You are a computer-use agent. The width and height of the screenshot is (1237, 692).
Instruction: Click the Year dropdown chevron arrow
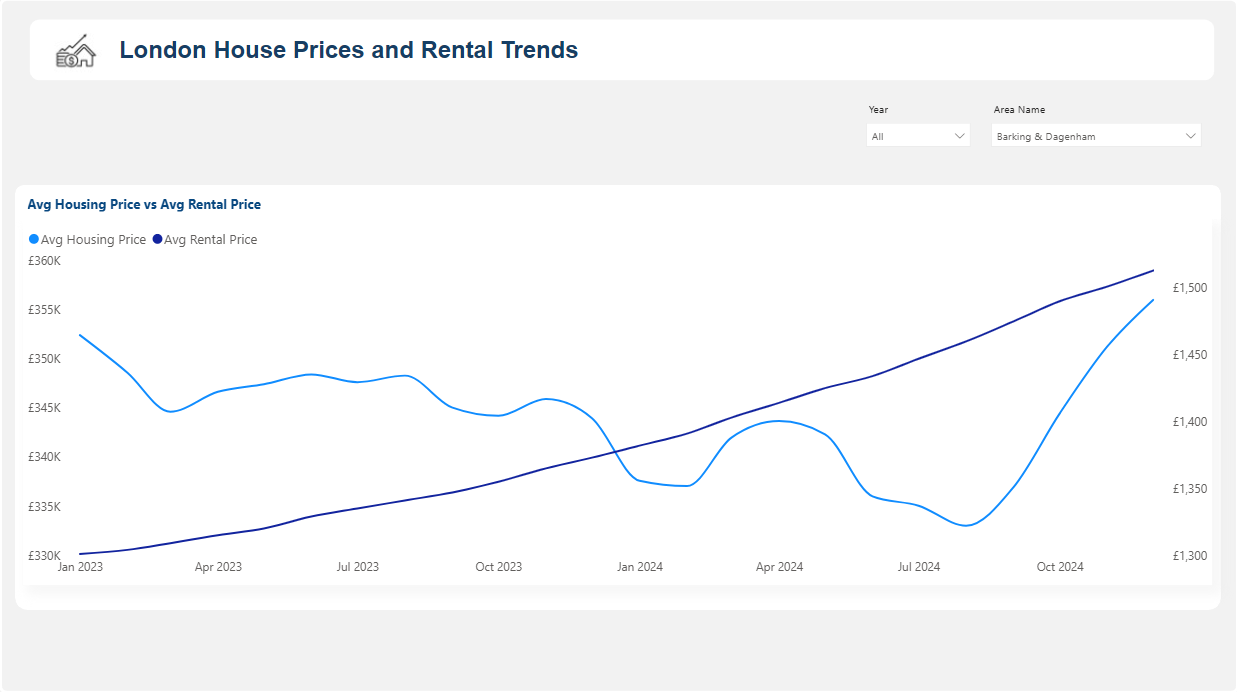click(960, 136)
